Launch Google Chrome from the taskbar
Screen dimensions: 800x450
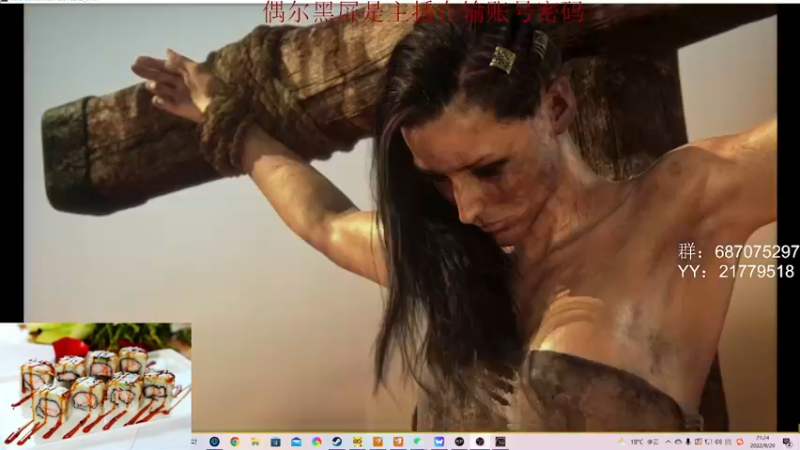click(235, 441)
